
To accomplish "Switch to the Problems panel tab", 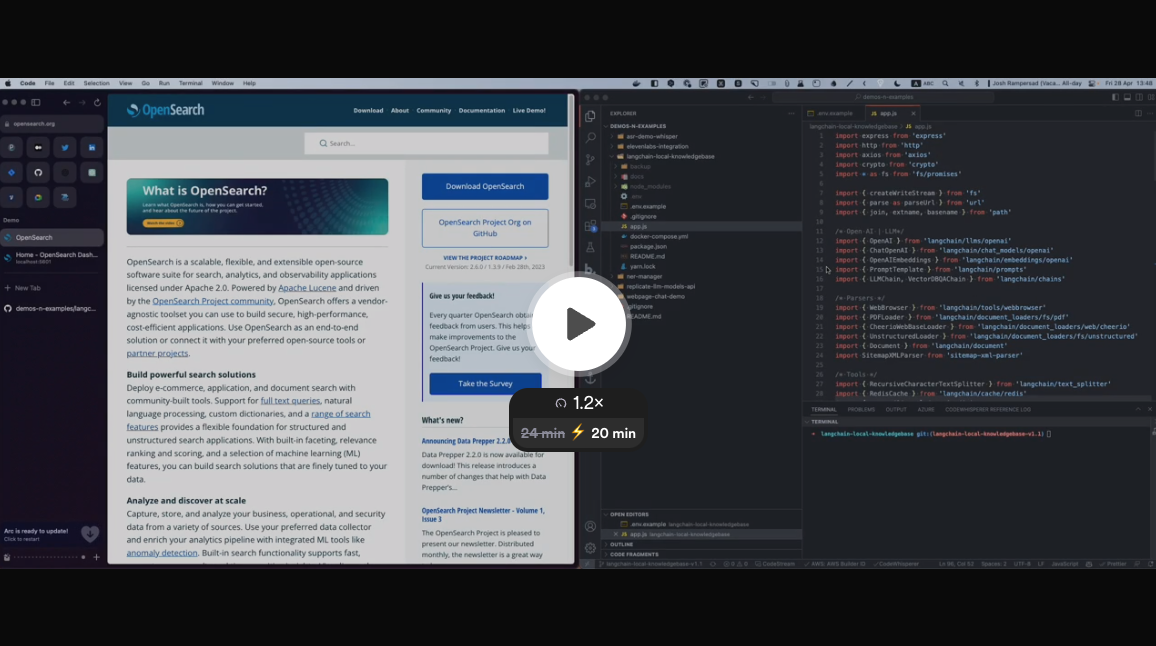I will (x=861, y=409).
